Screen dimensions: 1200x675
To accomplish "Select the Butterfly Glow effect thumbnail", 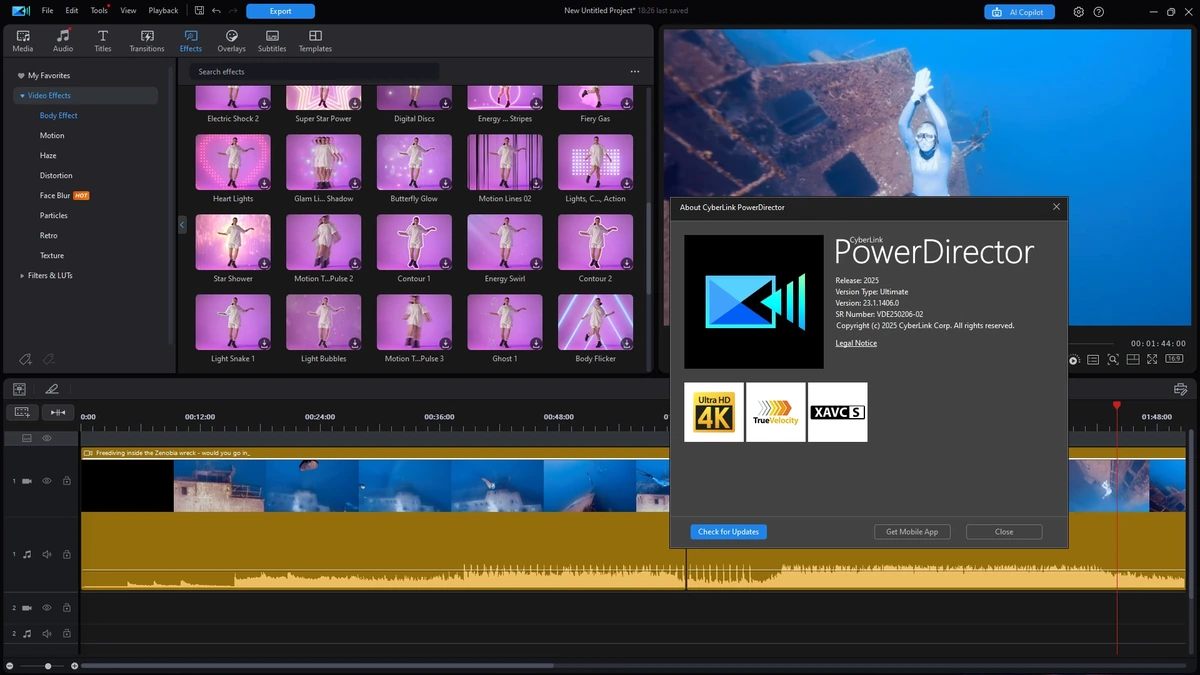I will [x=414, y=162].
